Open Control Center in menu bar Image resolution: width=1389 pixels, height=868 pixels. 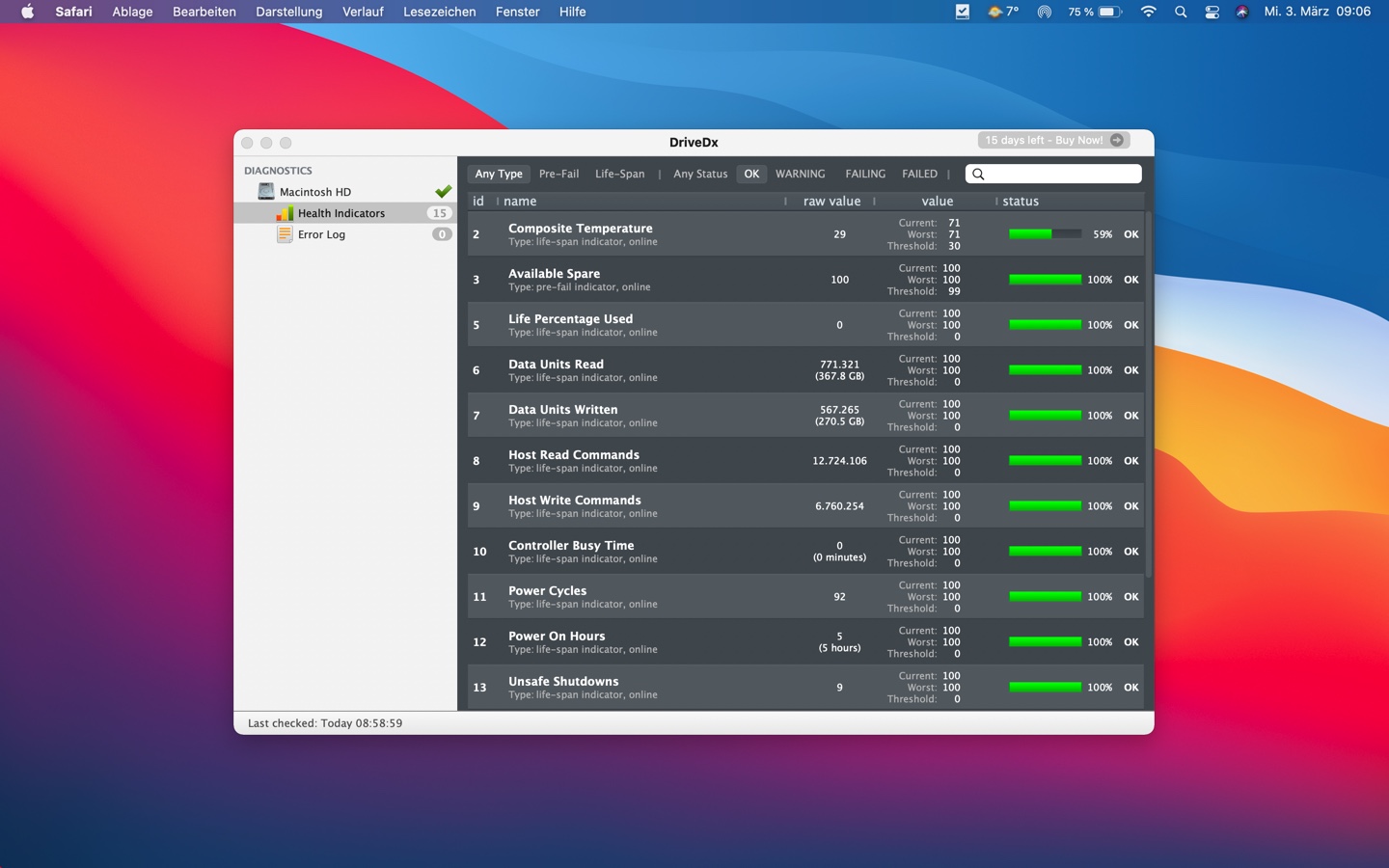click(x=1212, y=12)
